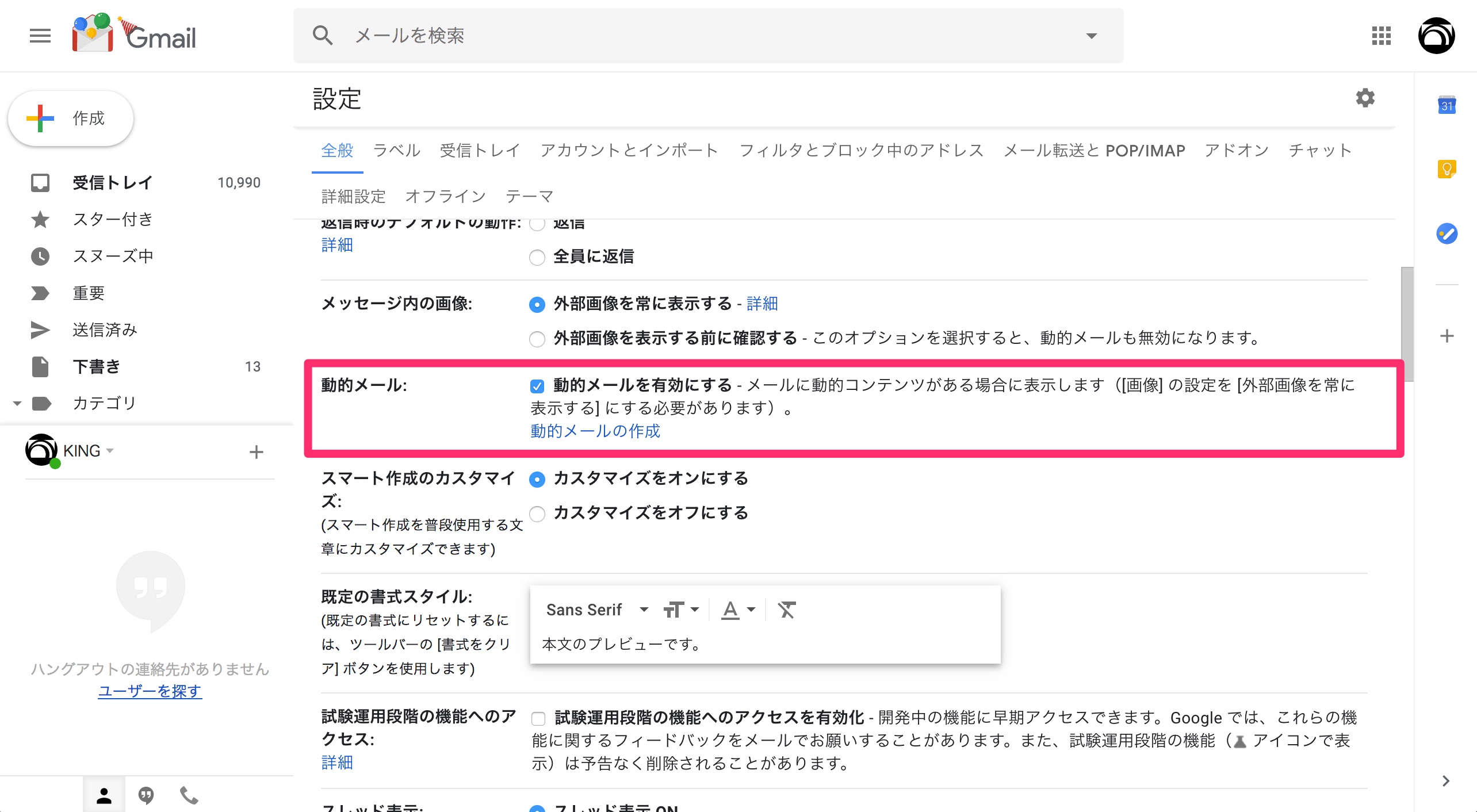
Task: Select カスタマイズをオフにする radio button
Action: point(537,514)
